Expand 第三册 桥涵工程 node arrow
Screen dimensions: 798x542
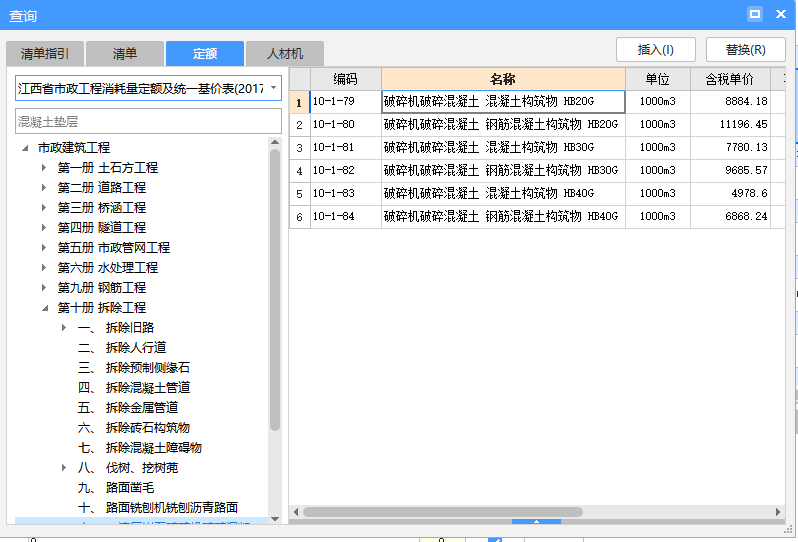tap(44, 208)
